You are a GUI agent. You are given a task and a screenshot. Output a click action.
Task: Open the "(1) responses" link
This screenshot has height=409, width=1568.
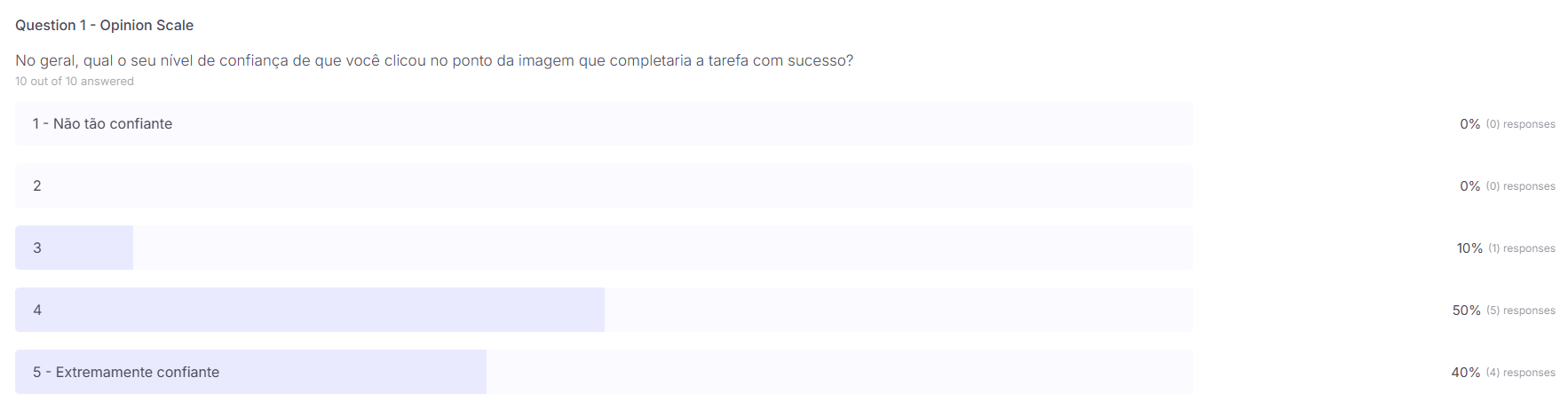(x=1521, y=248)
